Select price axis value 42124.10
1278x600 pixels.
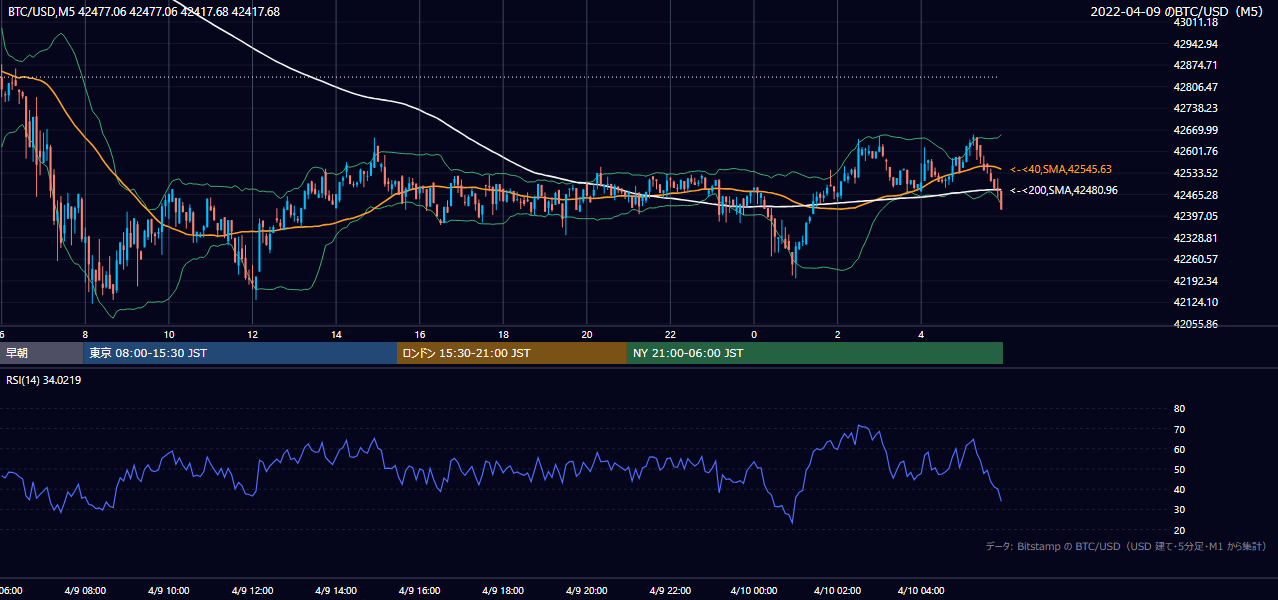tap(1196, 302)
